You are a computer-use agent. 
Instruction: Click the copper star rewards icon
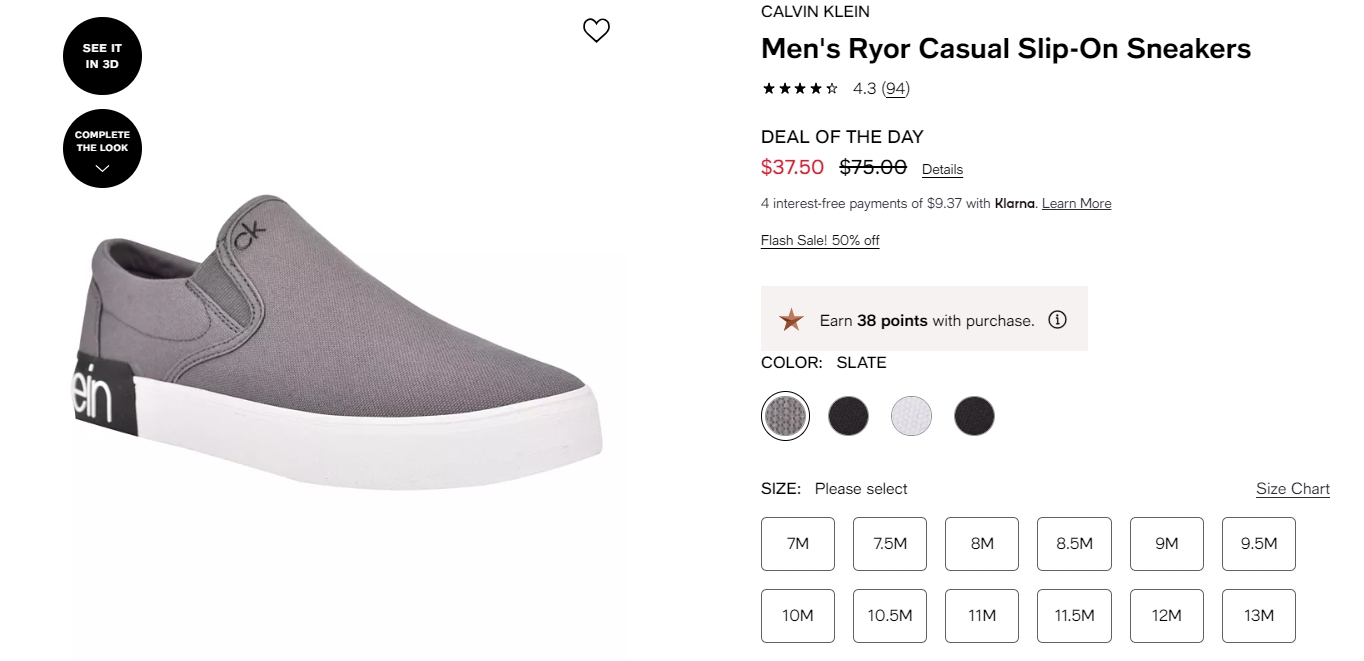pyautogui.click(x=791, y=320)
